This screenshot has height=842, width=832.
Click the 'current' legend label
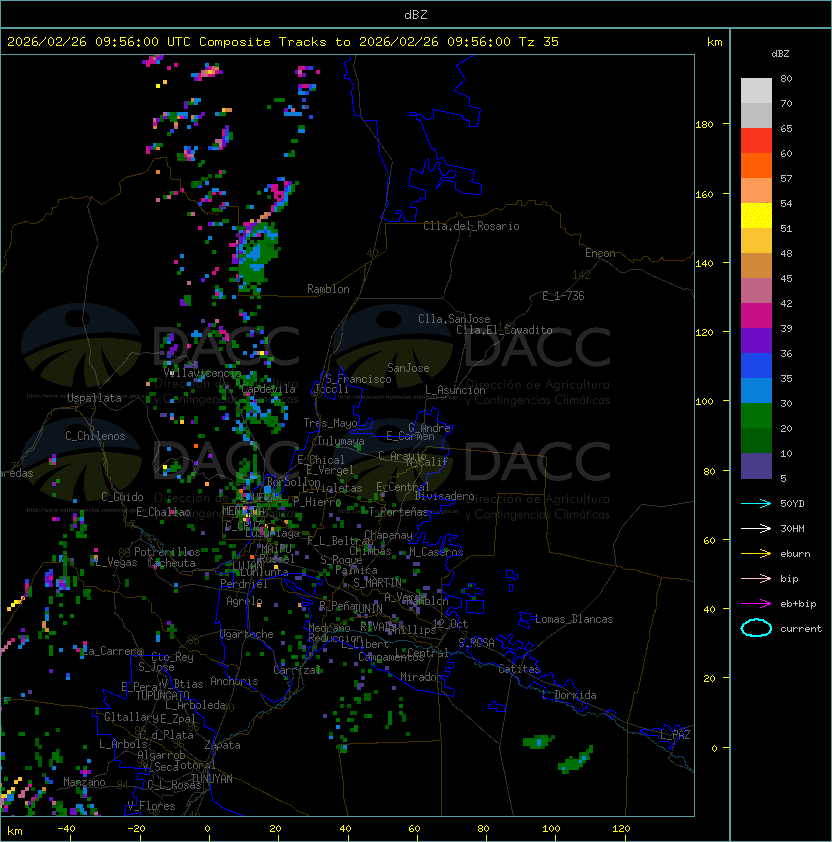click(x=801, y=629)
